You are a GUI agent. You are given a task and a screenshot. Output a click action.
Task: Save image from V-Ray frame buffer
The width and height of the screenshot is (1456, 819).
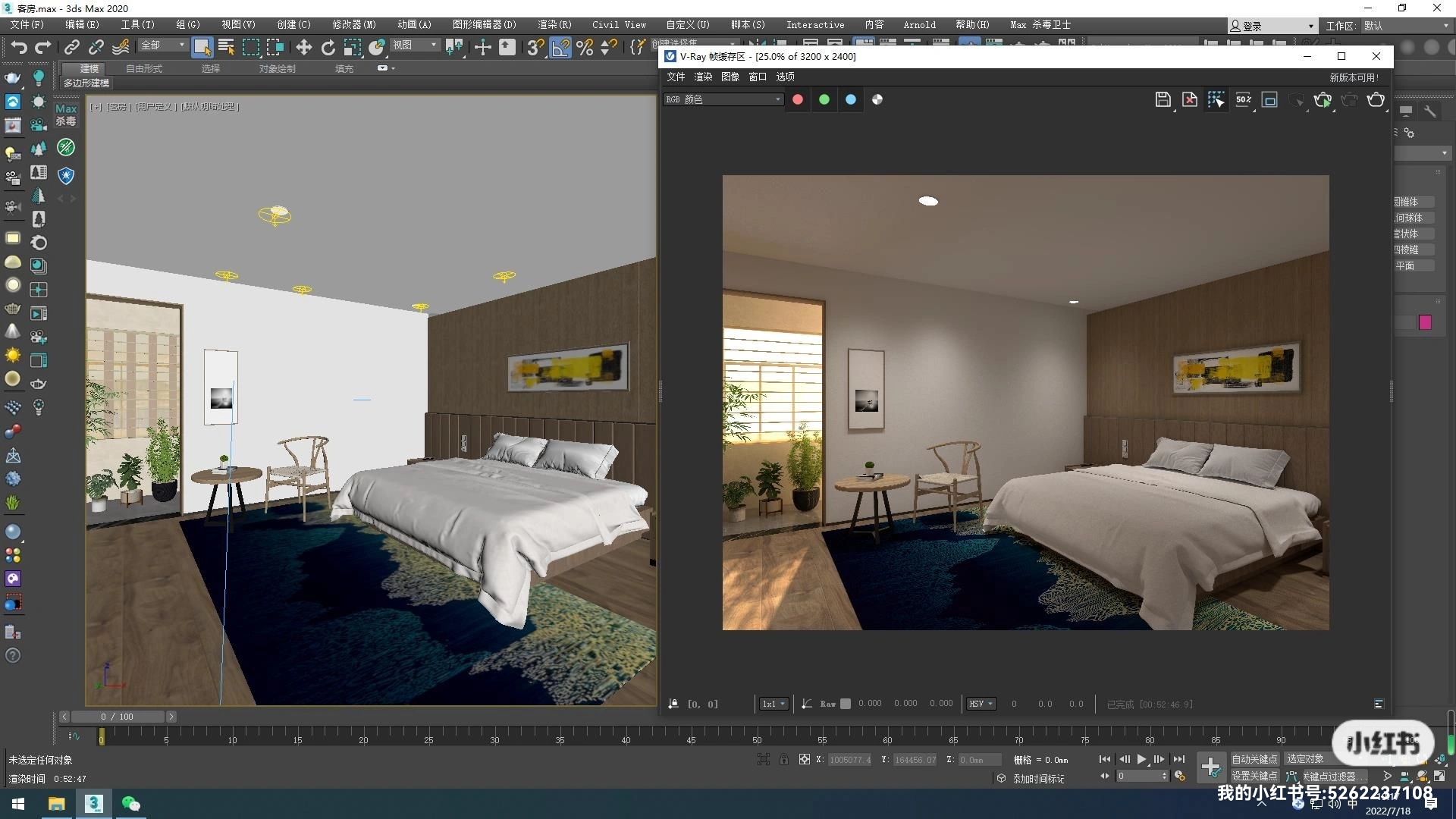(1163, 99)
